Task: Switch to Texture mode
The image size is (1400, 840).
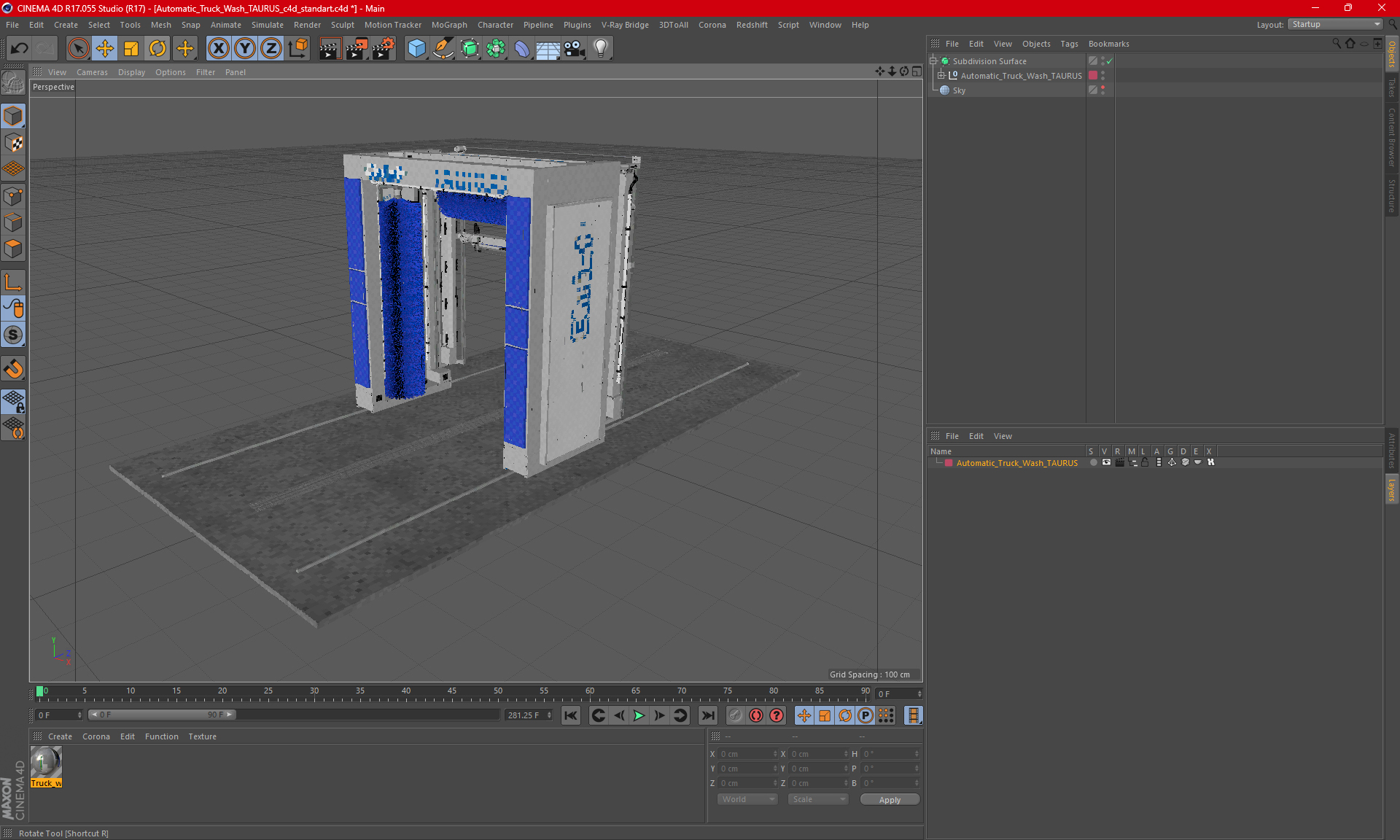Action: point(13,143)
